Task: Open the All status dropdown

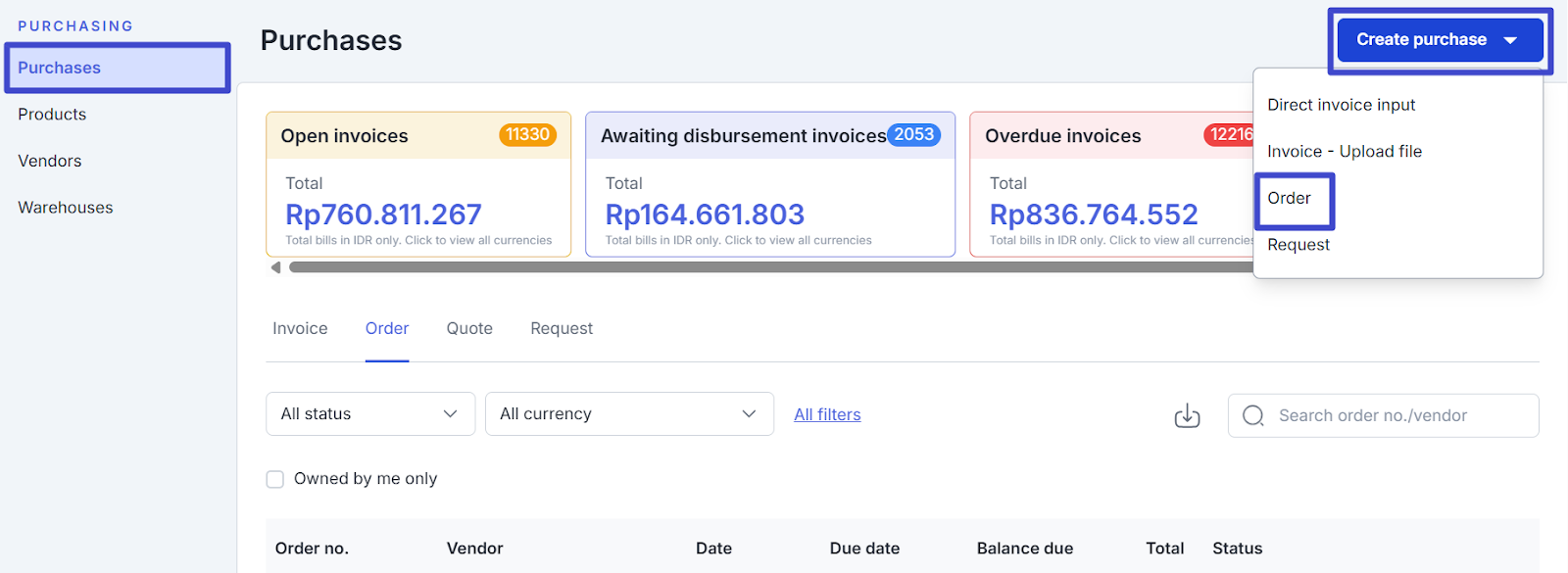Action: point(369,414)
